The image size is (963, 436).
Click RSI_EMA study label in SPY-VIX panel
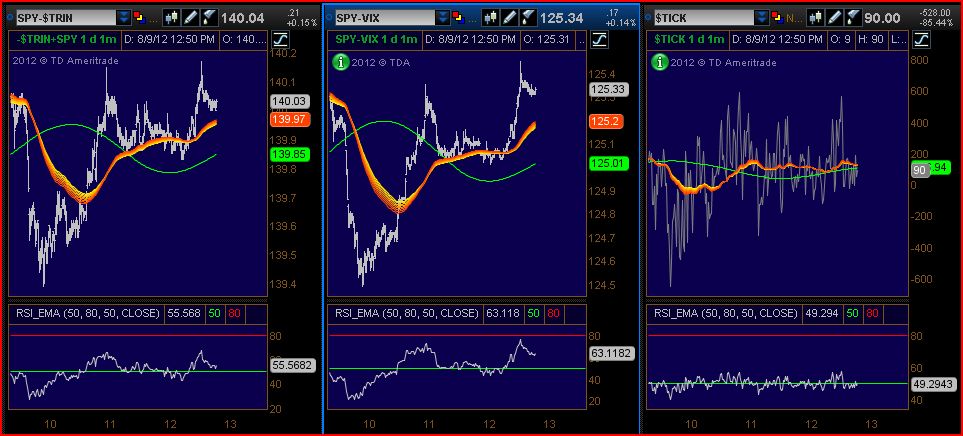coord(407,313)
